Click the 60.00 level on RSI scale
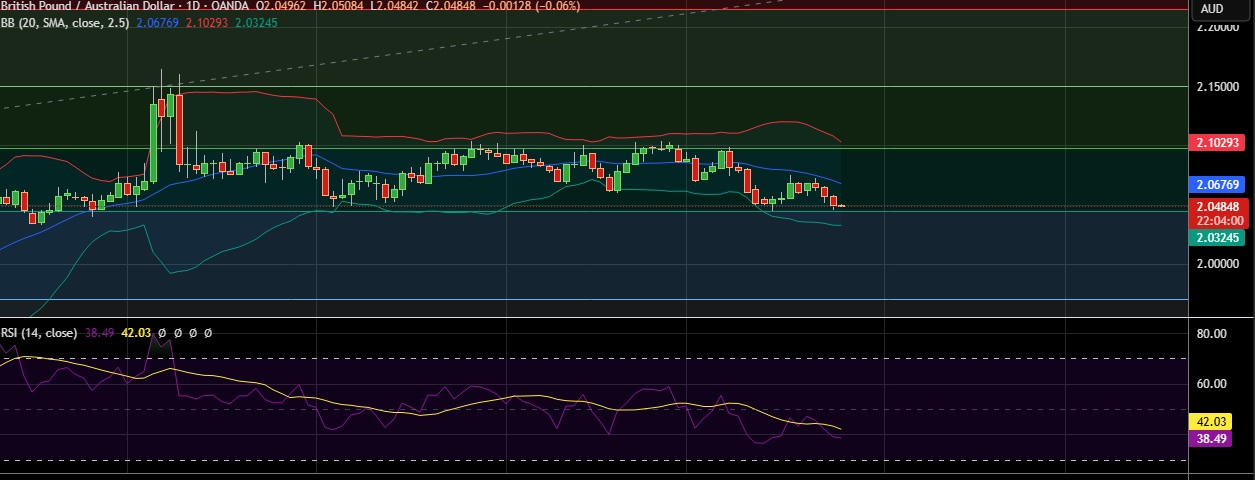Viewport: 1255px width, 480px height. click(x=1211, y=384)
